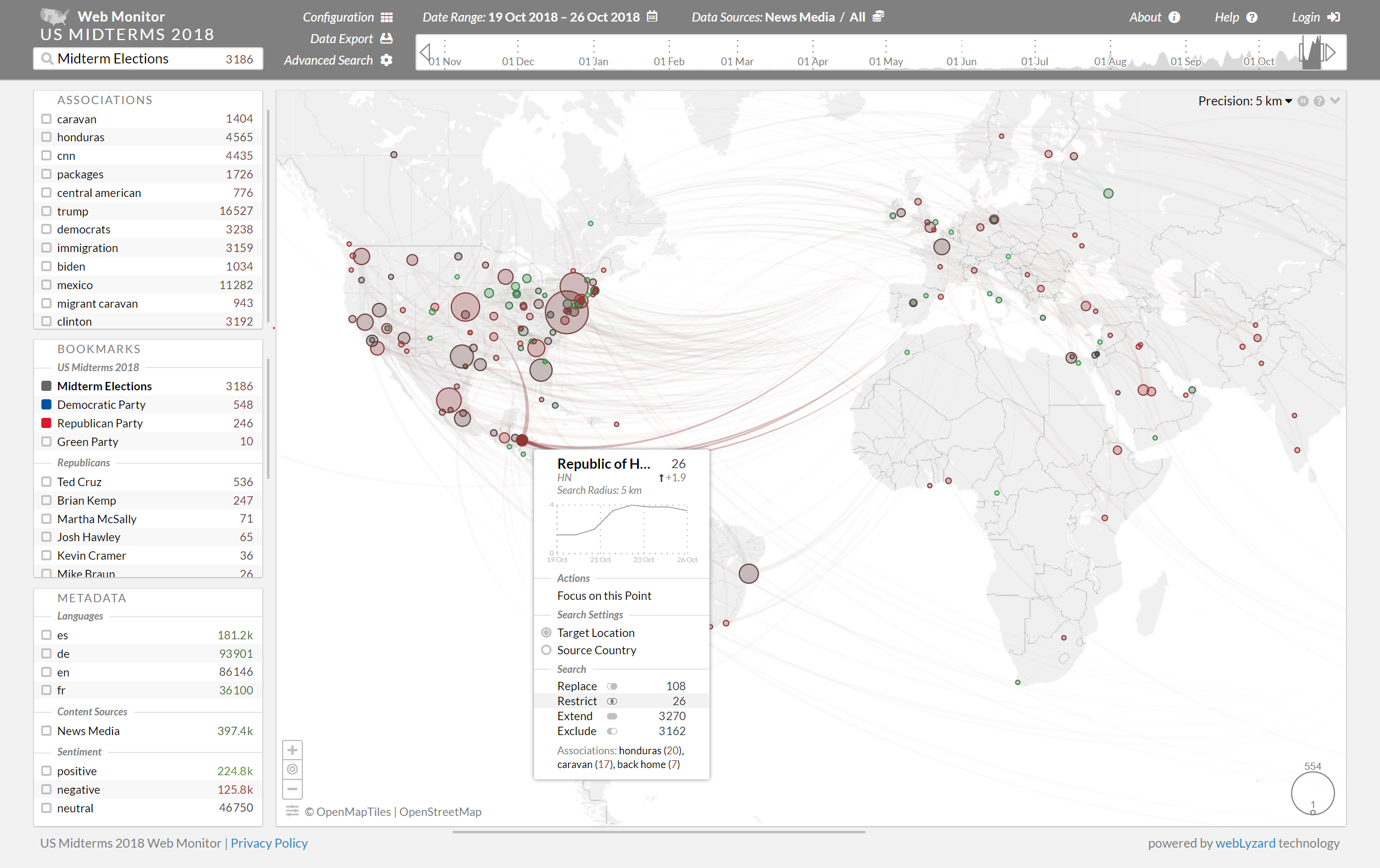Open the Privacy Policy link
The height and width of the screenshot is (868, 1380).
pyautogui.click(x=269, y=843)
